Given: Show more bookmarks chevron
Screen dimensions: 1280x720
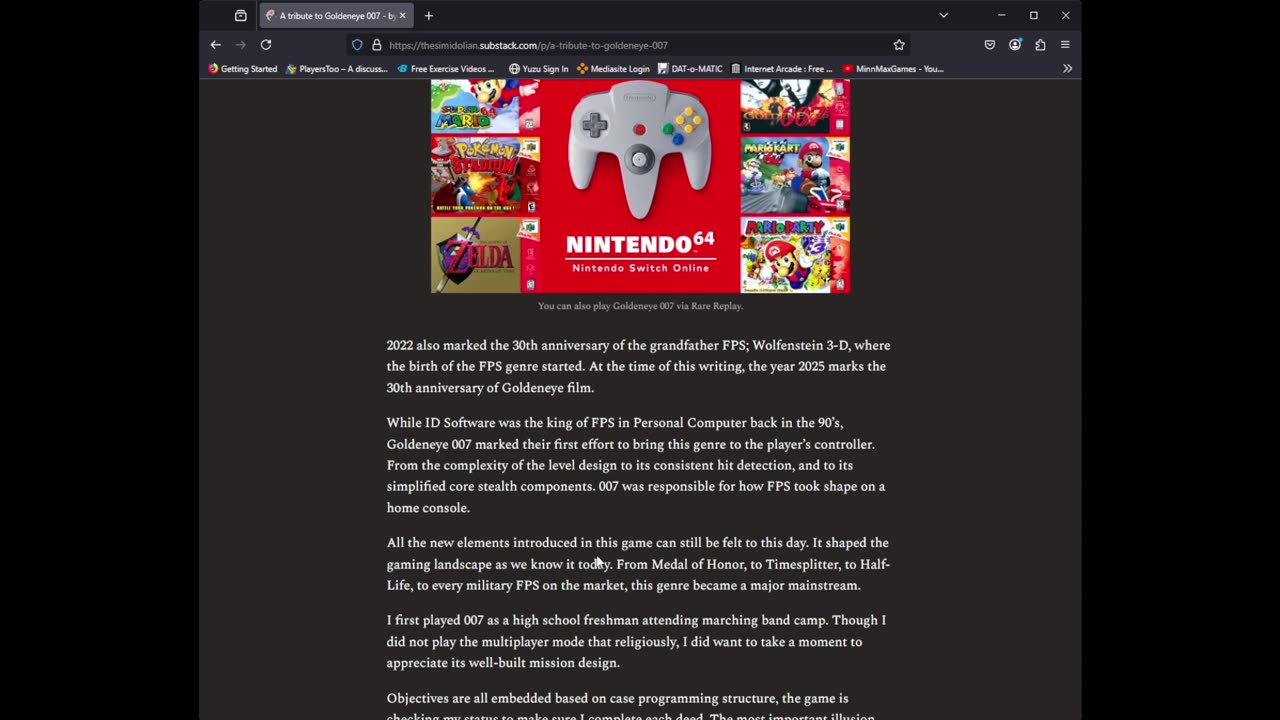Looking at the screenshot, I should pyautogui.click(x=1067, y=69).
